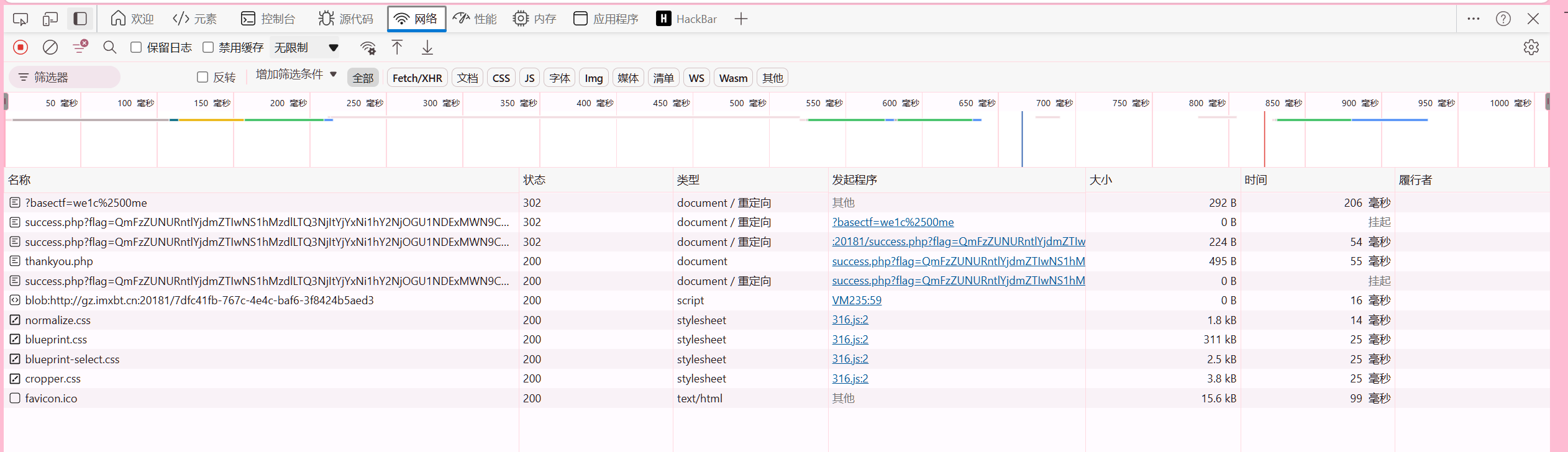Open the network search magnifier
The width and height of the screenshot is (1568, 452).
click(110, 47)
